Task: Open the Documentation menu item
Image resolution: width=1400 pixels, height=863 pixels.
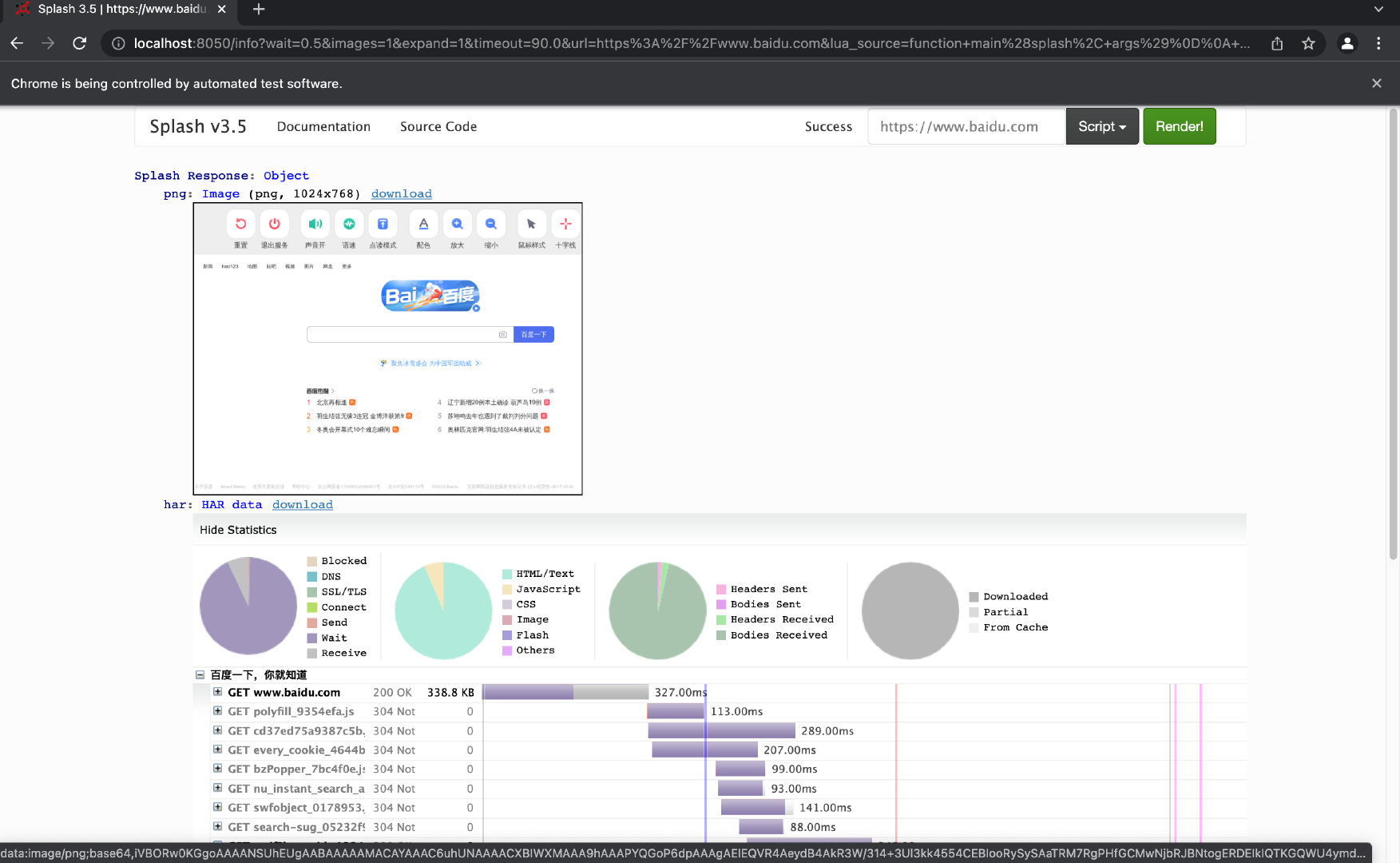Action: tap(323, 126)
